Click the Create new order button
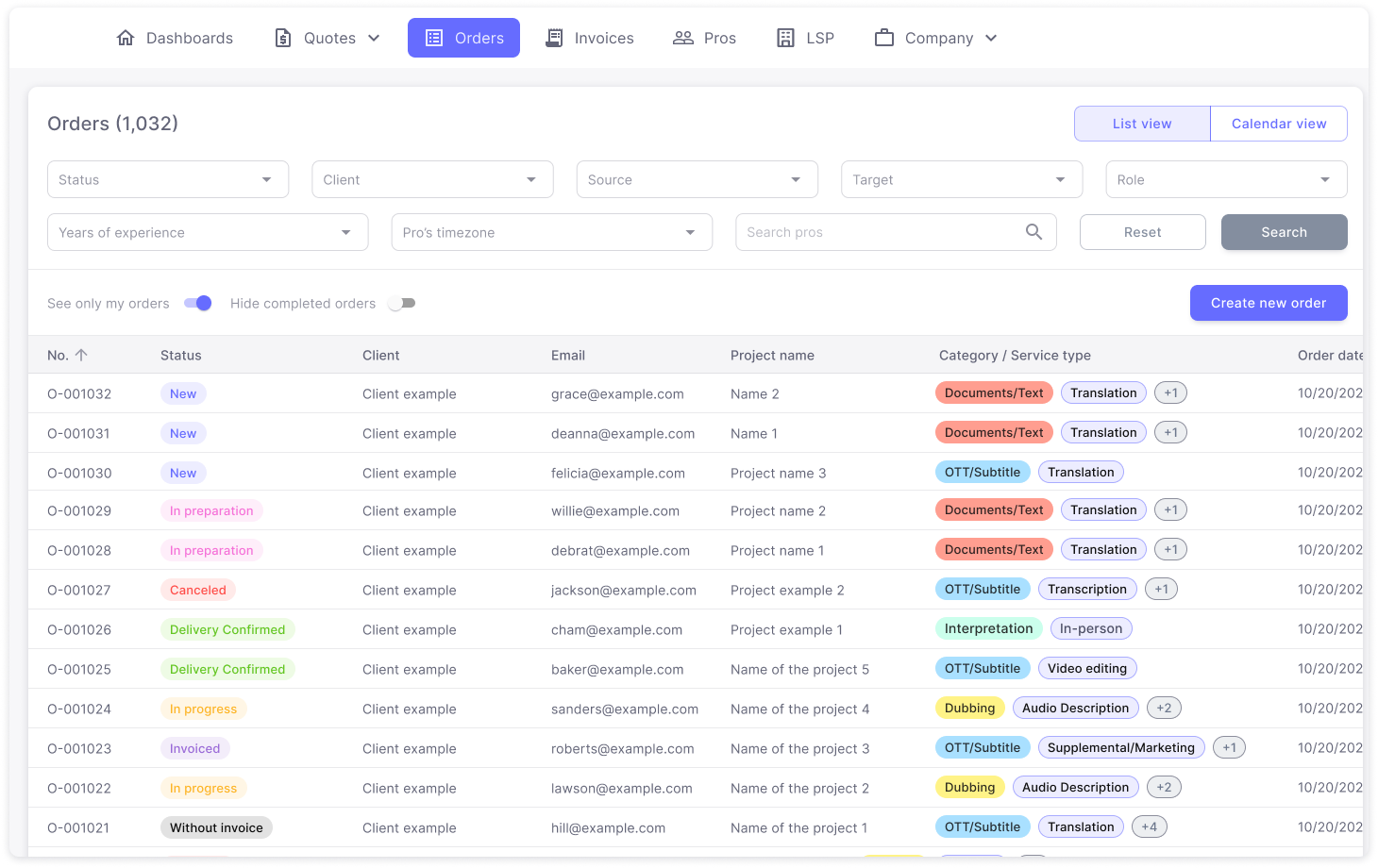1378x868 pixels. (x=1268, y=303)
